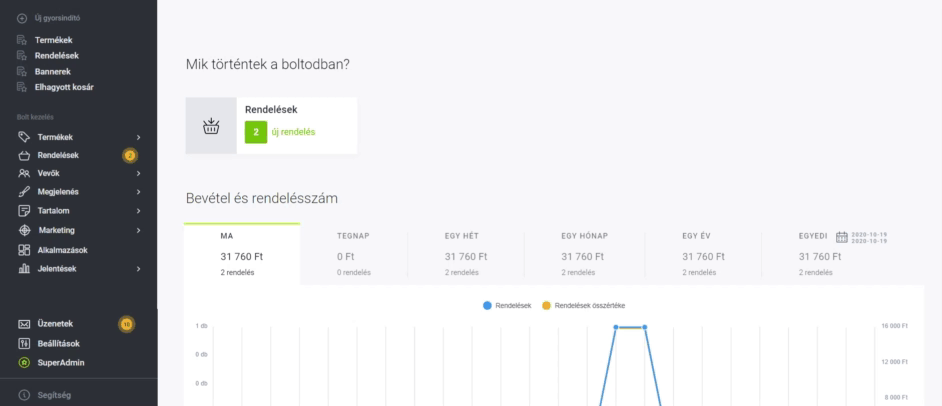Viewport: 942px width, 406px height.
Task: Open the Üzenetek envelope icon
Action: (24, 324)
